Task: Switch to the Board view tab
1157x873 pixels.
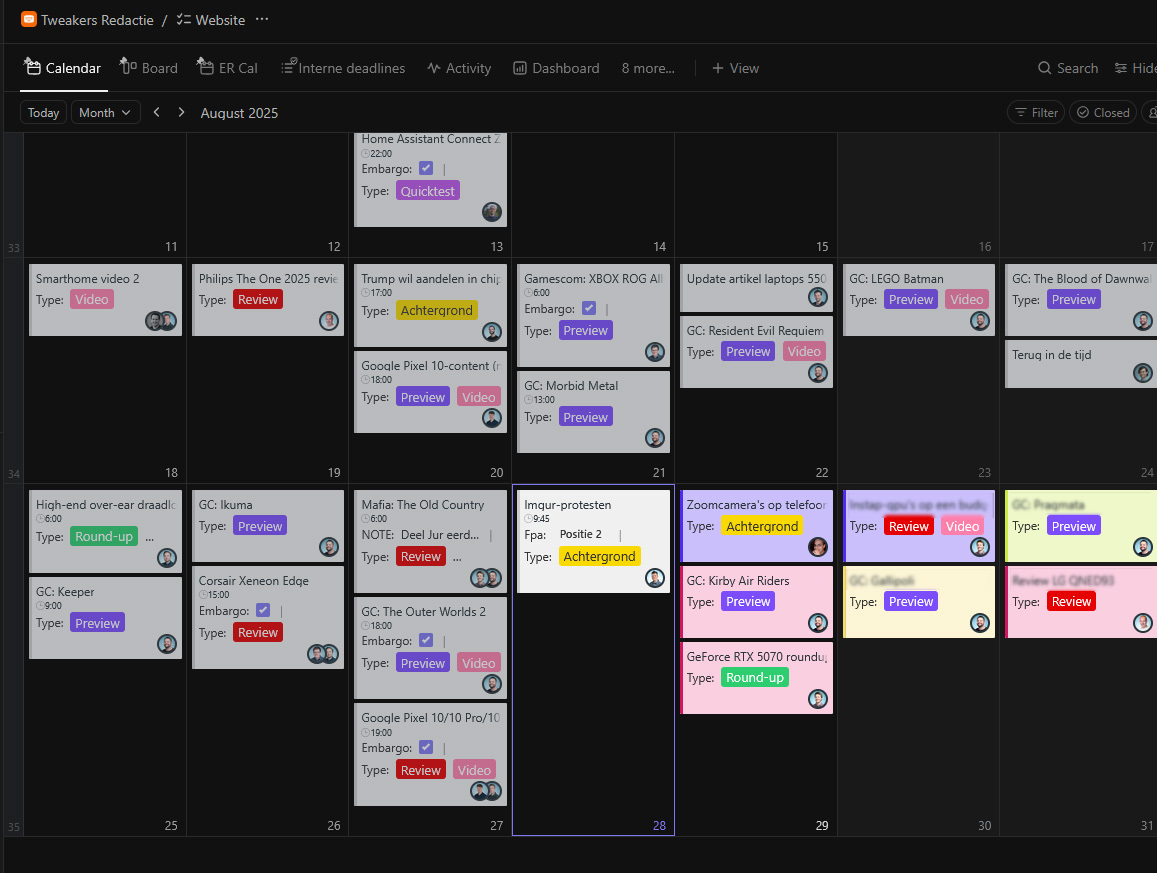Action: pyautogui.click(x=149, y=68)
